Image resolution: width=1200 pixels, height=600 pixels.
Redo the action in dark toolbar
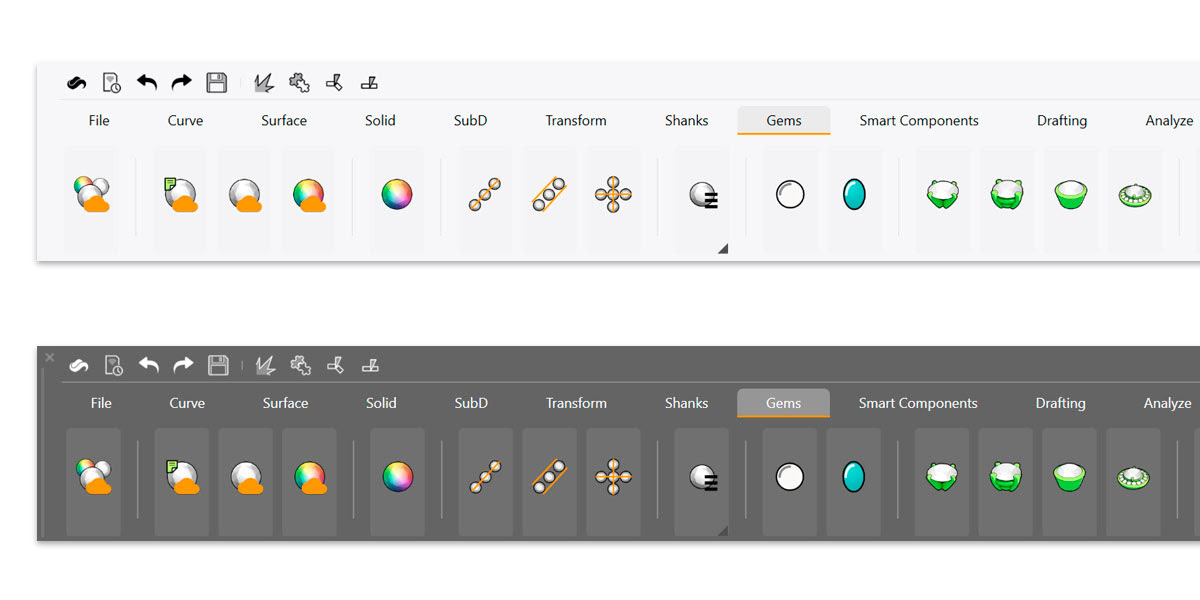(183, 365)
